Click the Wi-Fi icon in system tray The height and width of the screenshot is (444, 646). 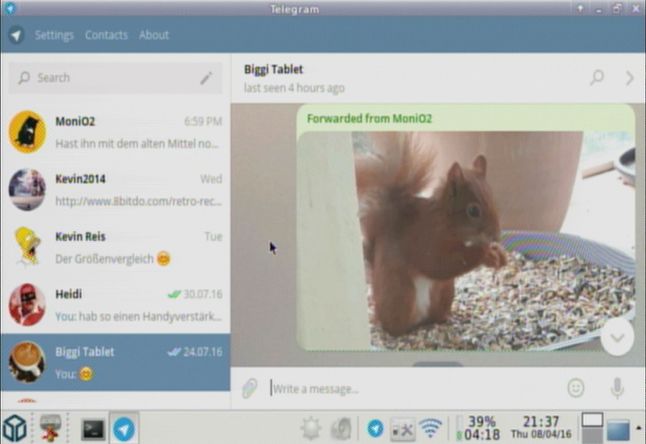click(430, 428)
